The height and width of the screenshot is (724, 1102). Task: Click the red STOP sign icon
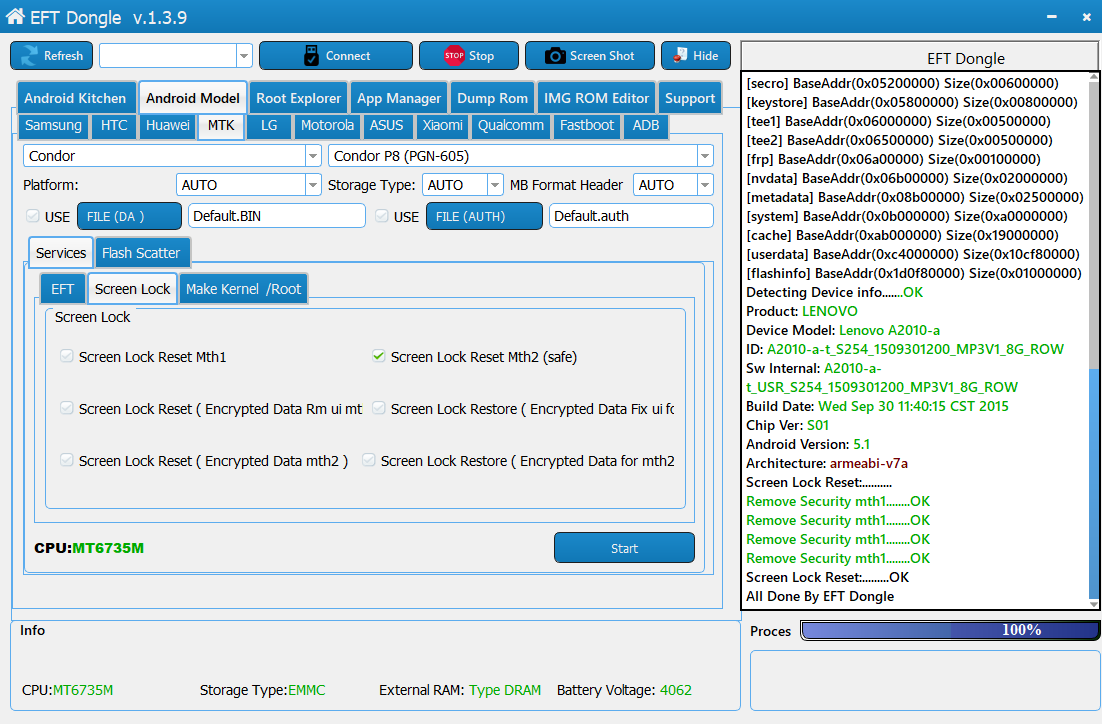click(454, 56)
